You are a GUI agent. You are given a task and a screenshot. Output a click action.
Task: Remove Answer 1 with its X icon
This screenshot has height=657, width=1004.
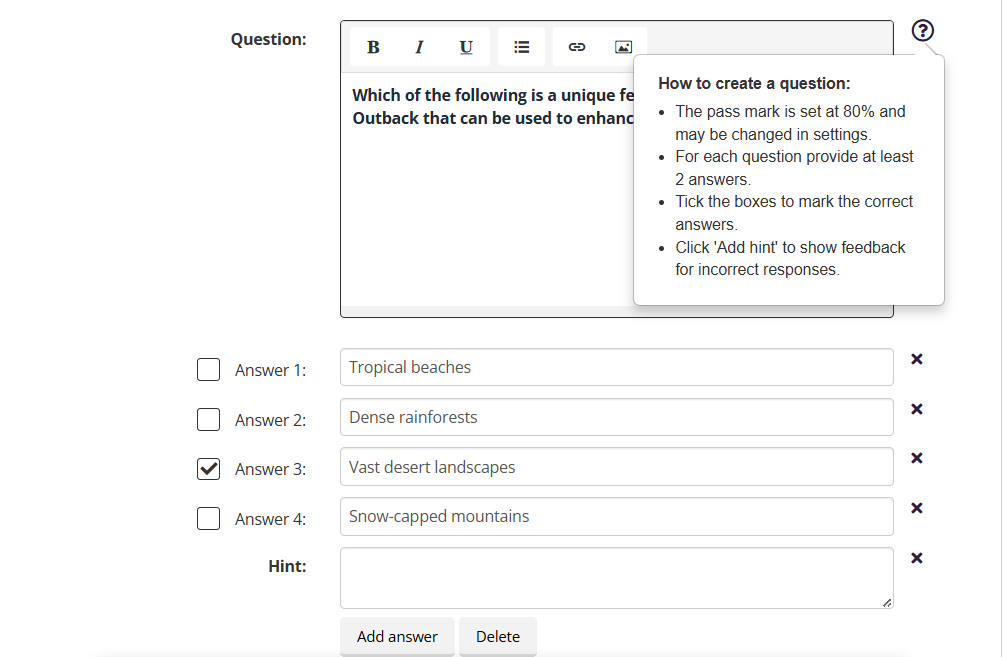tap(916, 359)
